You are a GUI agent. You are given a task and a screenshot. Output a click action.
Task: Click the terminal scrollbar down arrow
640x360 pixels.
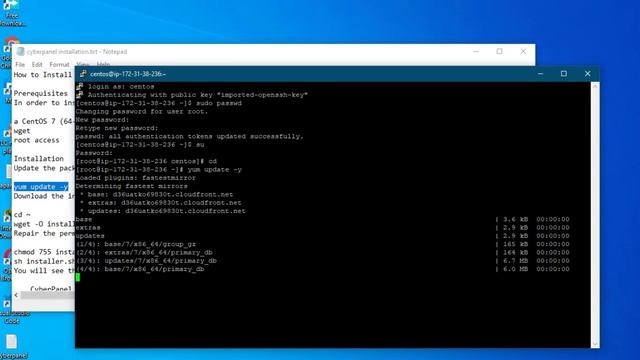pyautogui.click(x=595, y=344)
